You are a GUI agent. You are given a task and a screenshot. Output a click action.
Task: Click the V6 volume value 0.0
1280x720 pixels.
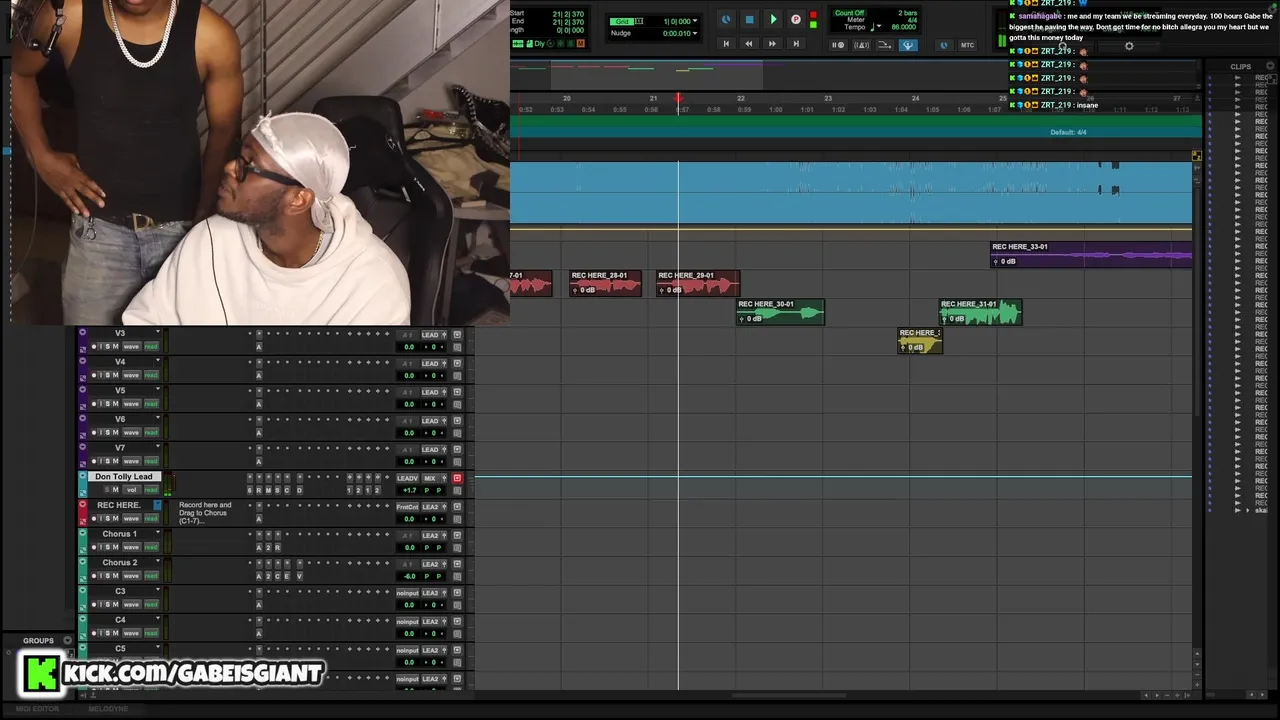(409, 433)
